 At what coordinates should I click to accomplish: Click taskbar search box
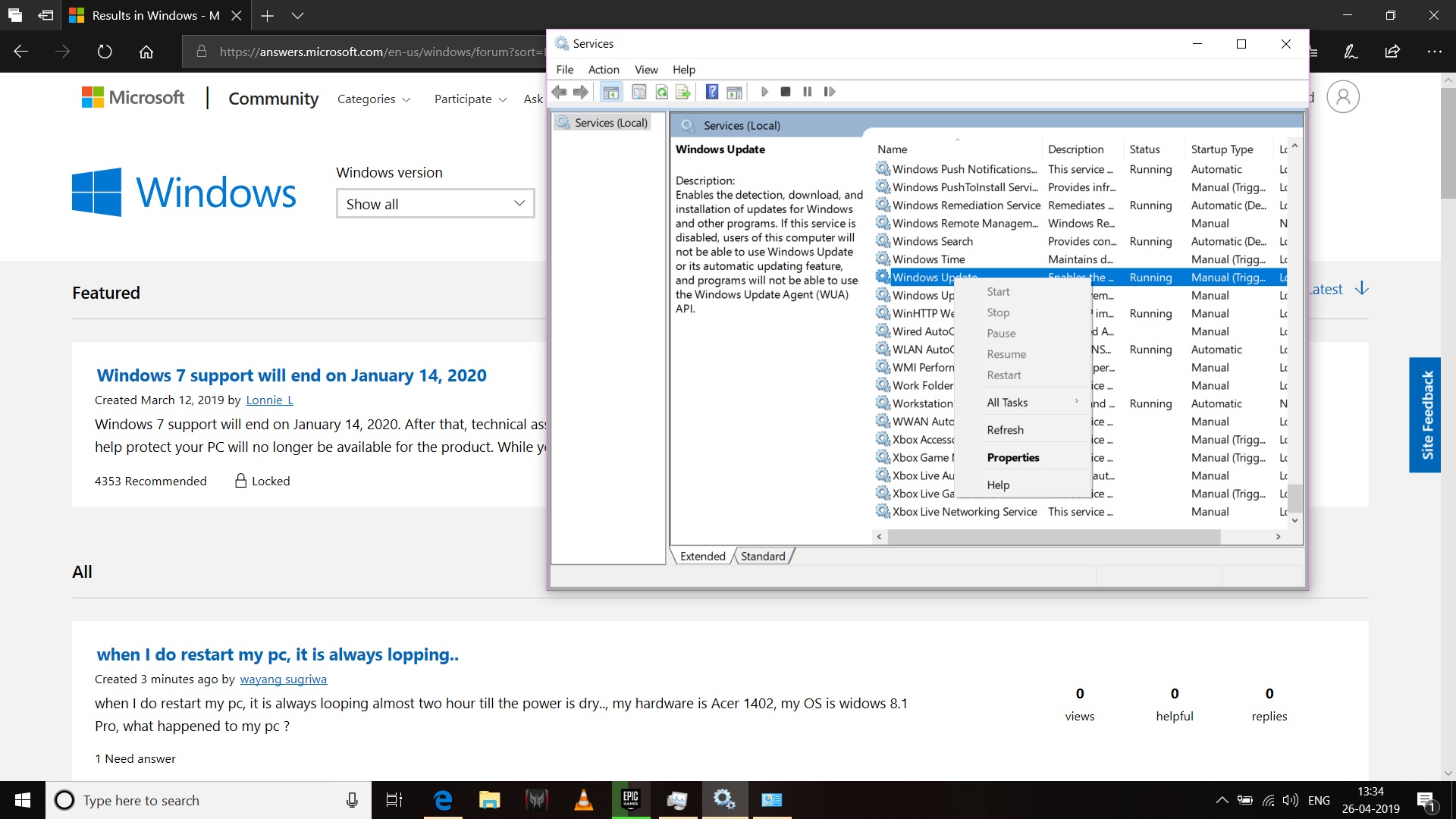tap(209, 800)
